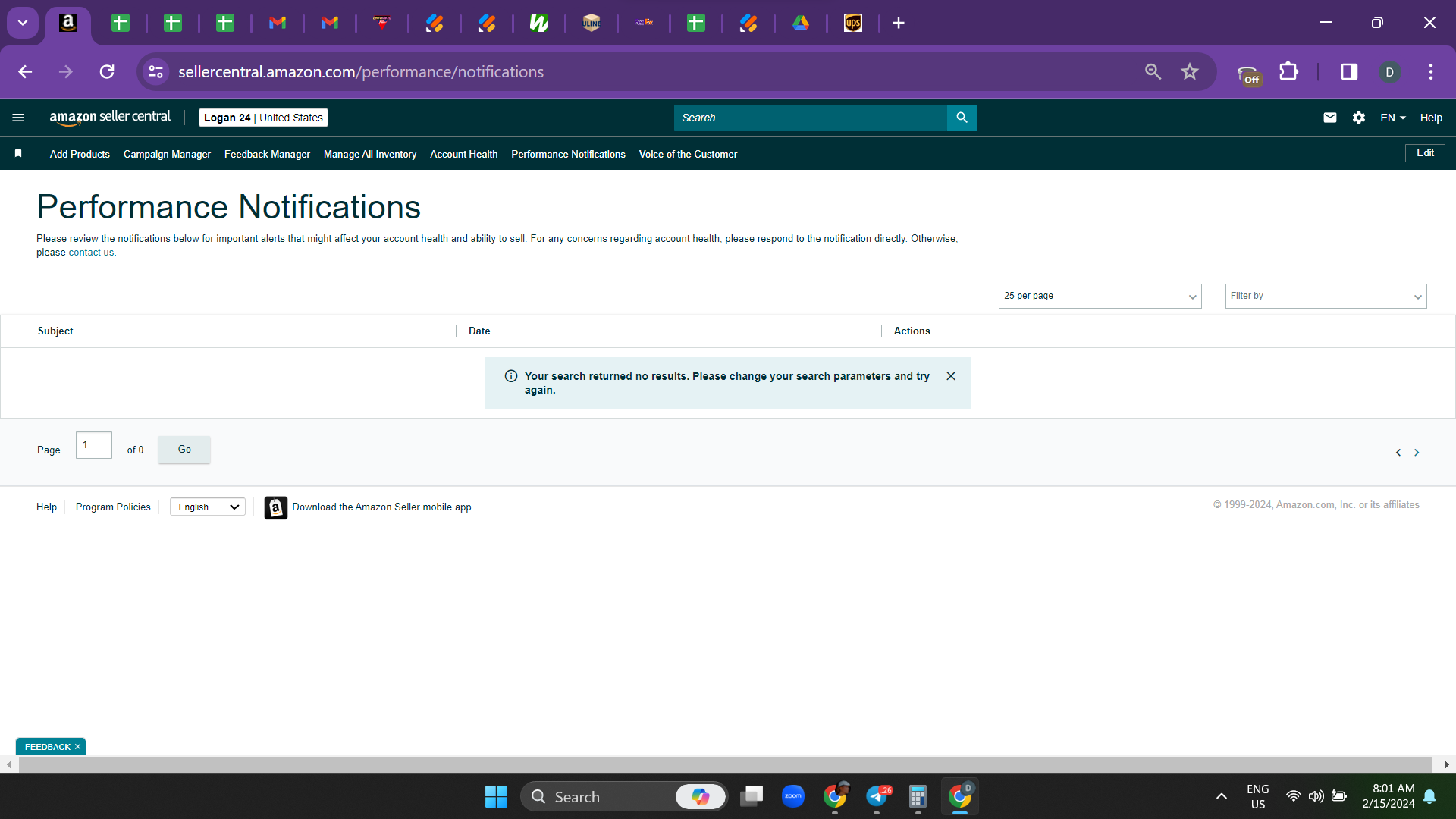Open Telegram from the taskbar
This screenshot has height=819, width=1456.
pyautogui.click(x=877, y=797)
